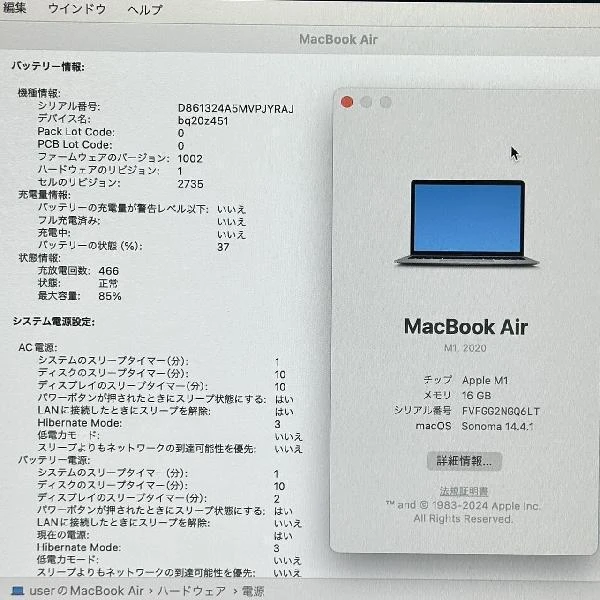Viewport: 600px width, 600px height.
Task: Click the 16 GB memory text
Action: (x=478, y=395)
